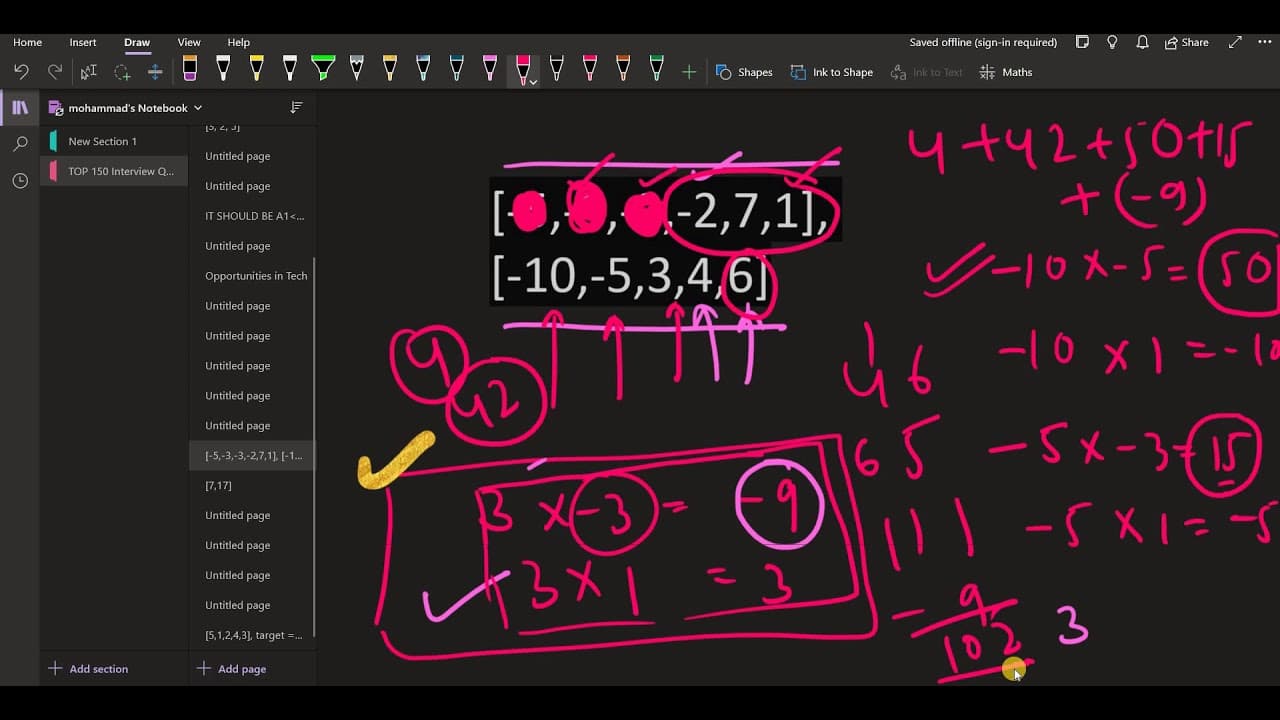Select the orange pen
Screen dimensions: 1280x720
click(623, 68)
